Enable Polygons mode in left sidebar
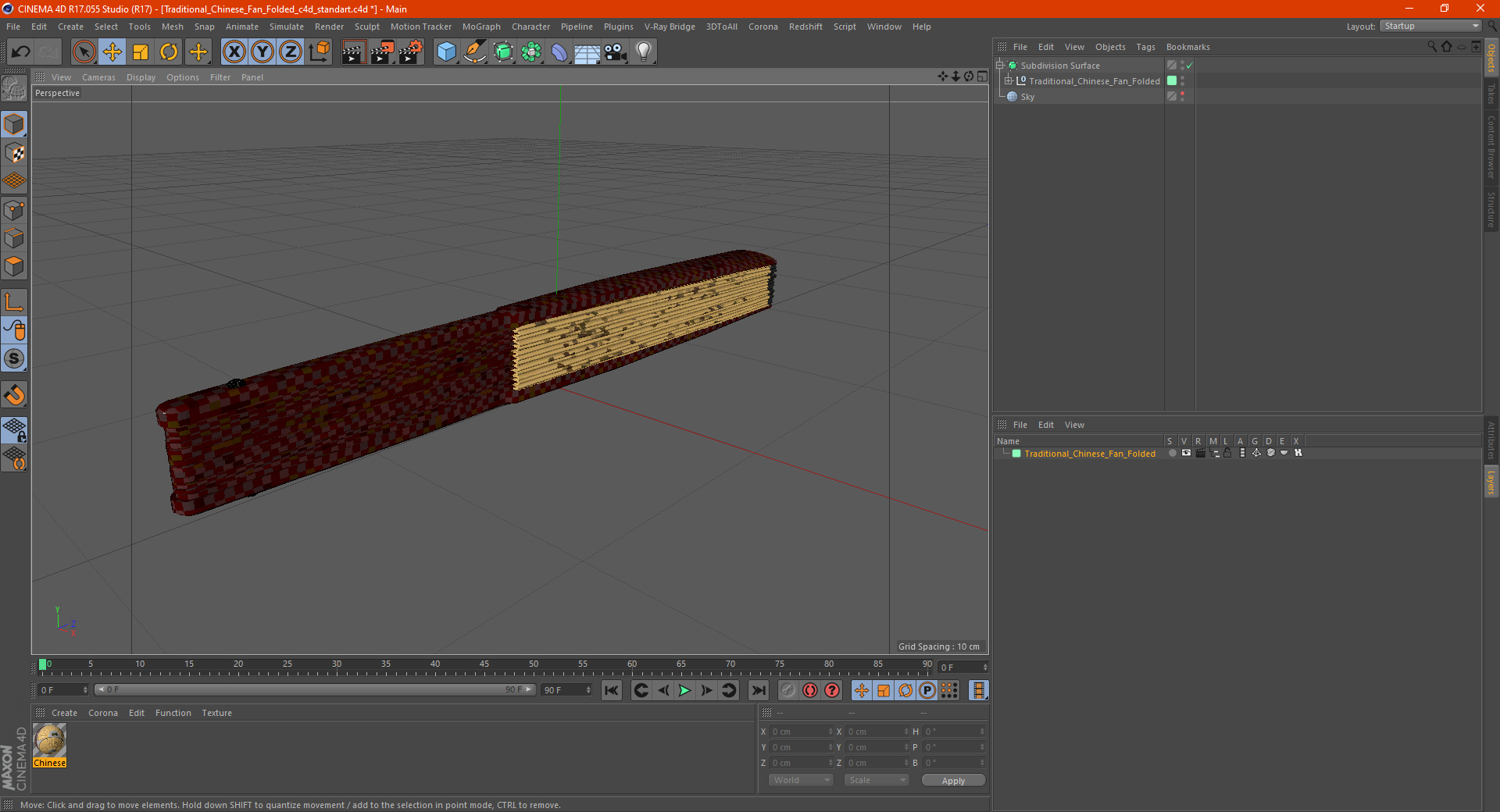The width and height of the screenshot is (1500, 812). [14, 266]
